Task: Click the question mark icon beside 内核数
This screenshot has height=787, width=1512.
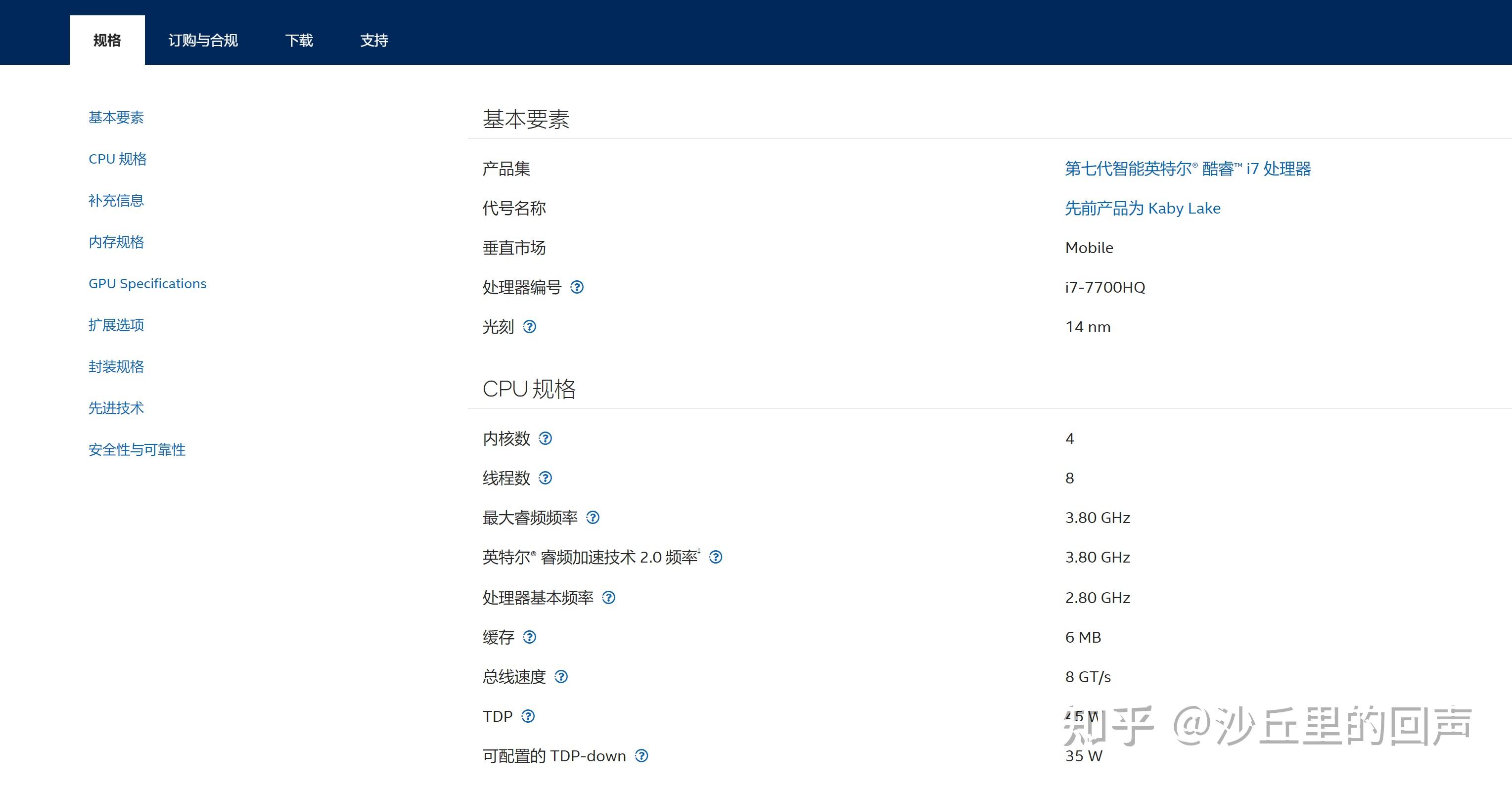Action: (x=546, y=438)
